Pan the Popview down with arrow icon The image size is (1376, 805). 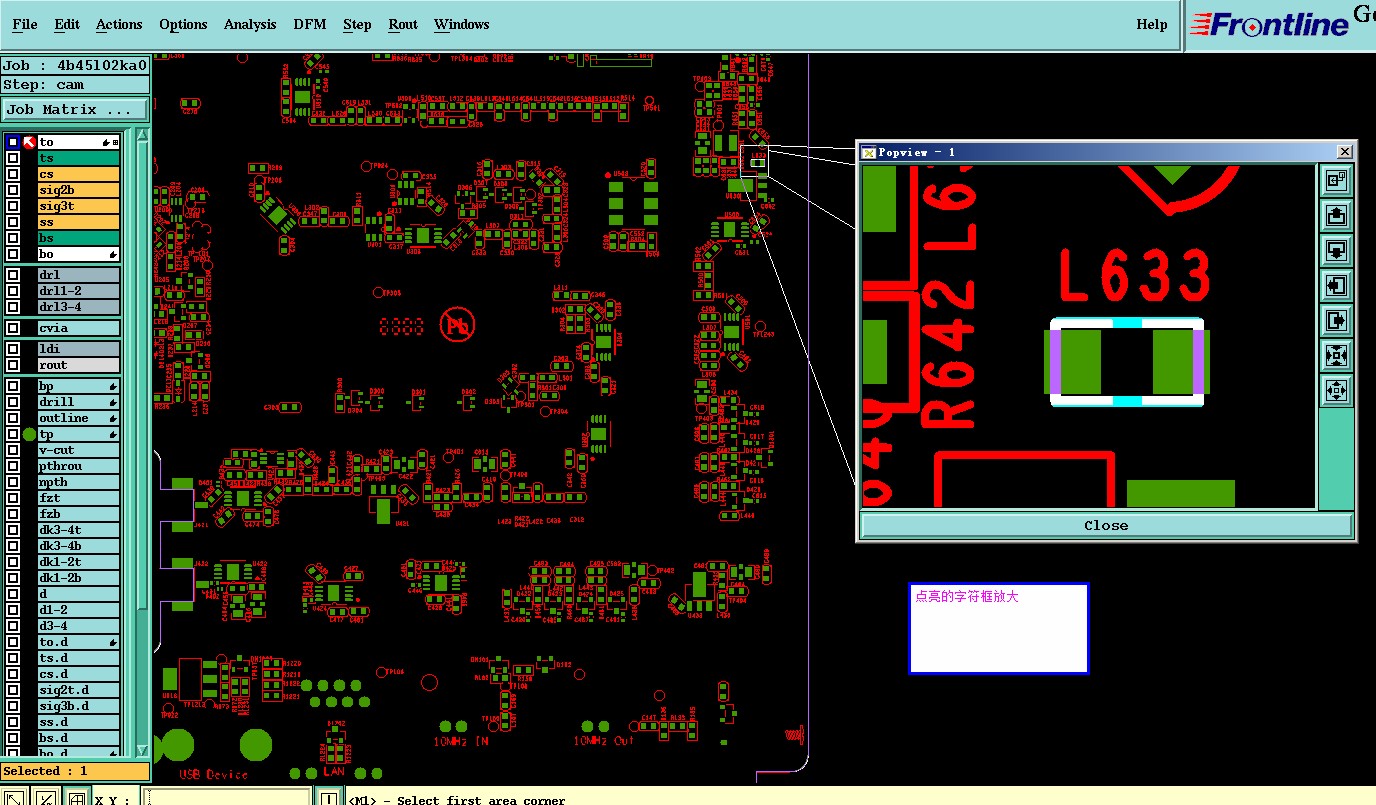pos(1337,250)
